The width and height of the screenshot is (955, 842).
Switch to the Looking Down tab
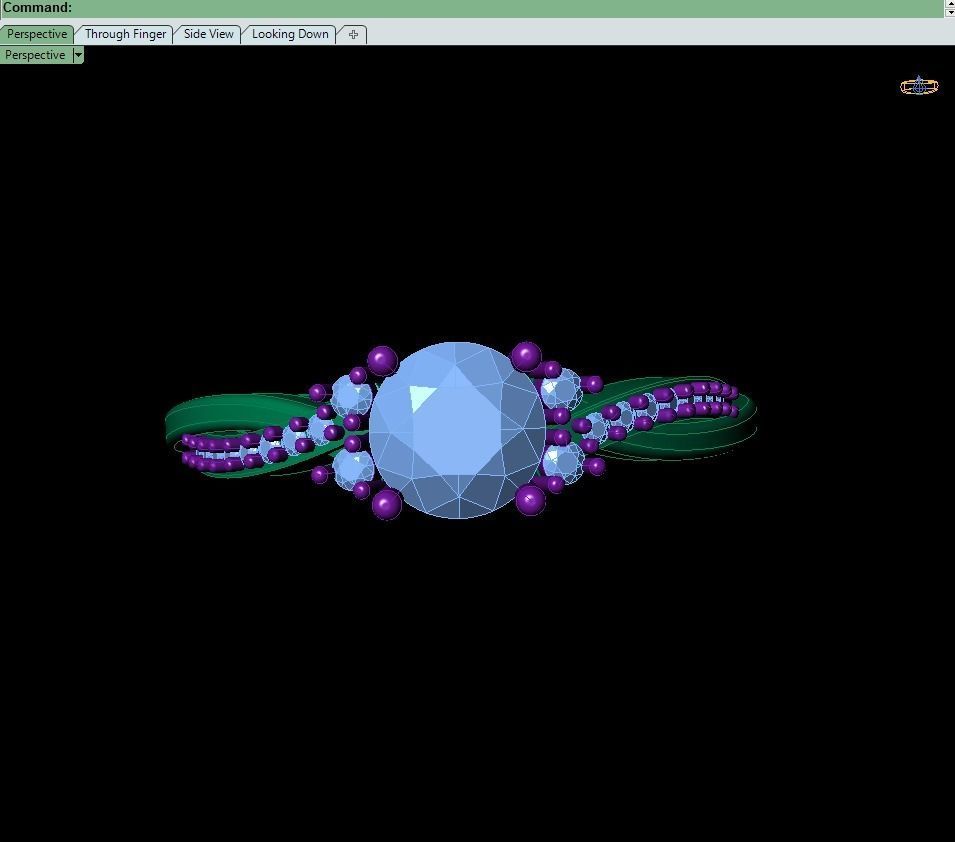pyautogui.click(x=290, y=34)
